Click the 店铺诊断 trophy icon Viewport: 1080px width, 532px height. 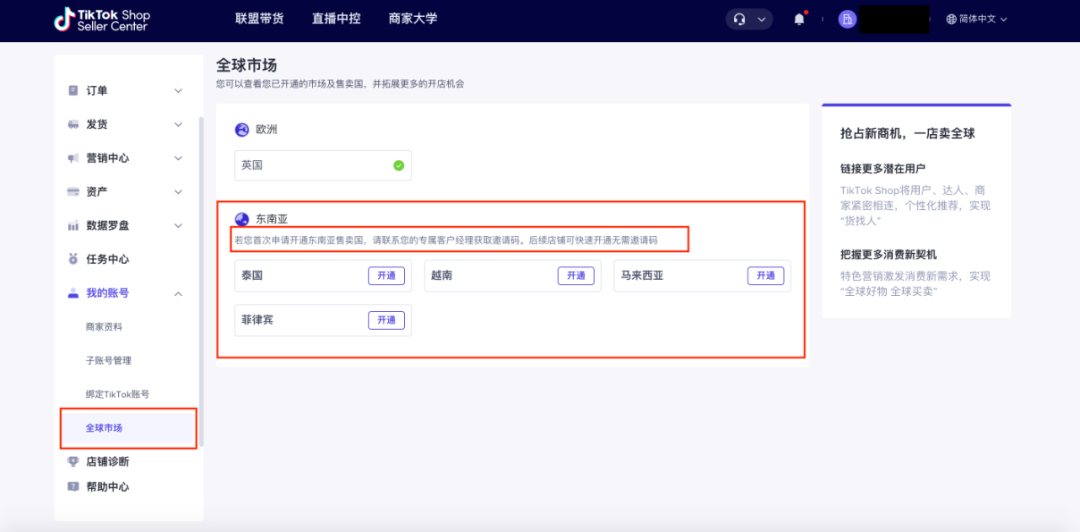[x=73, y=462]
